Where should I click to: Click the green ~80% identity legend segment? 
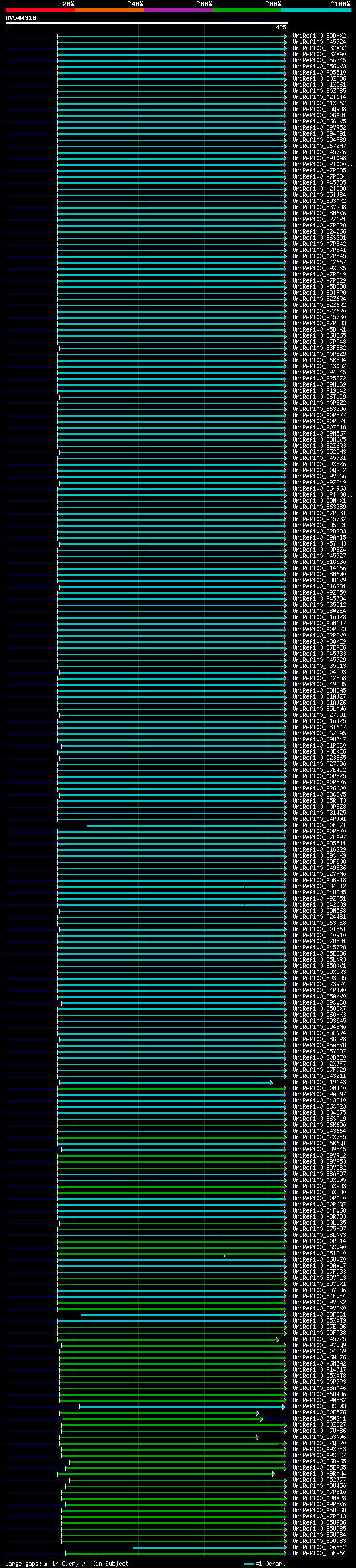click(247, 10)
